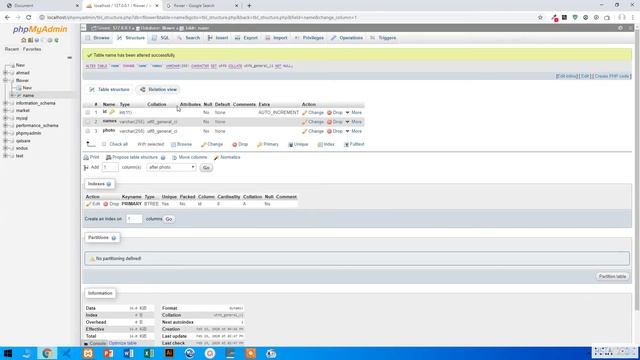
Task: Open Recent tables list
Action: (12, 49)
